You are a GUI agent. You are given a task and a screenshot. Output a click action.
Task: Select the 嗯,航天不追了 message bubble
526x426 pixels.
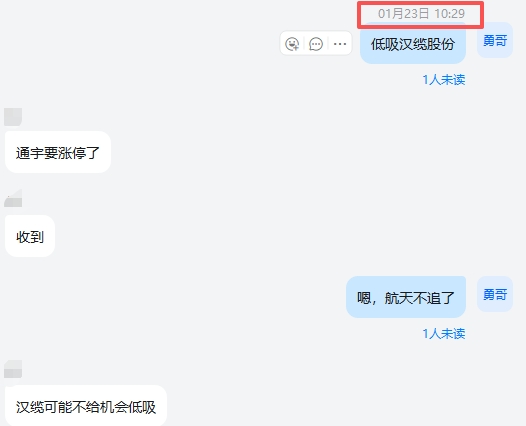(x=406, y=297)
